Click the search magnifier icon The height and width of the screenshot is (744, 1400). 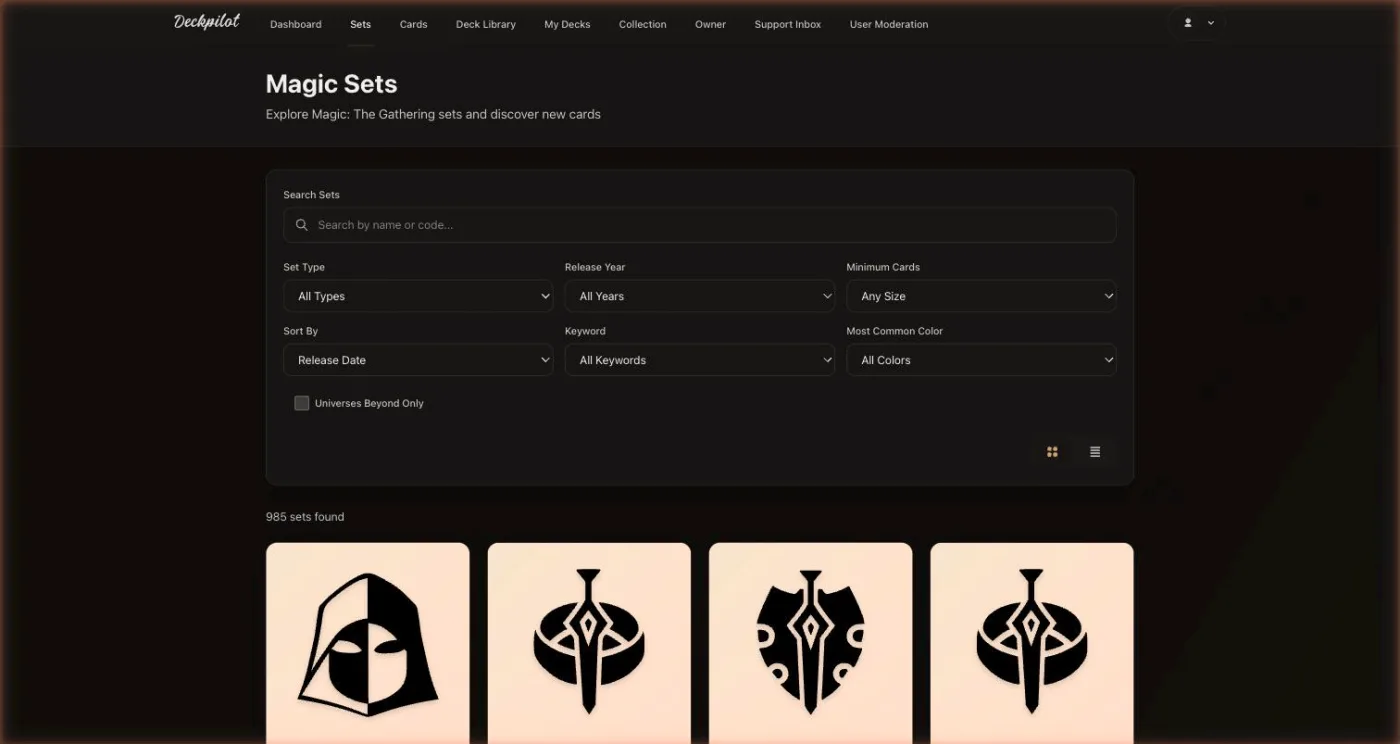tap(302, 225)
